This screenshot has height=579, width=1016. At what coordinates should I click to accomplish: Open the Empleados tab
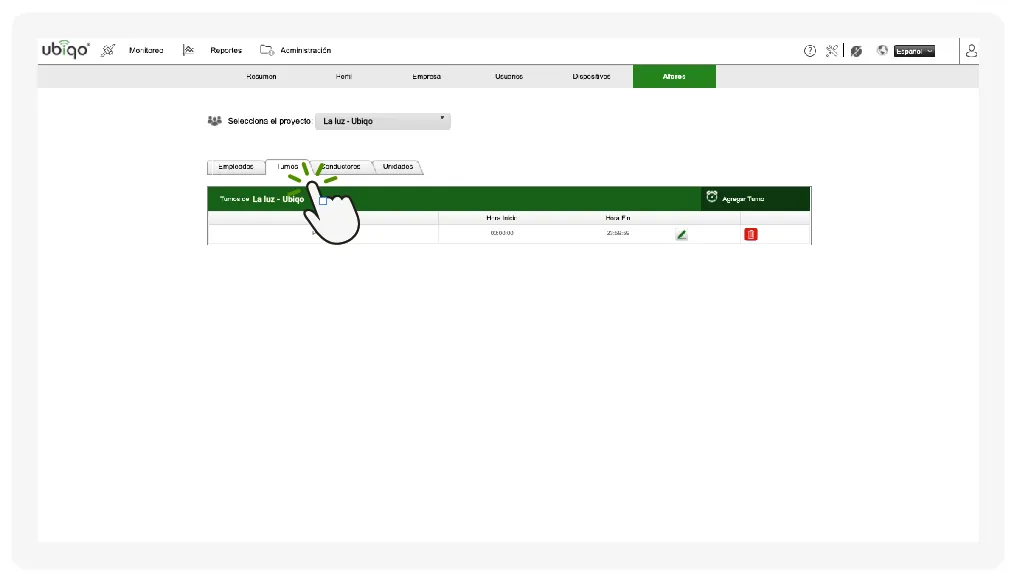point(236,167)
